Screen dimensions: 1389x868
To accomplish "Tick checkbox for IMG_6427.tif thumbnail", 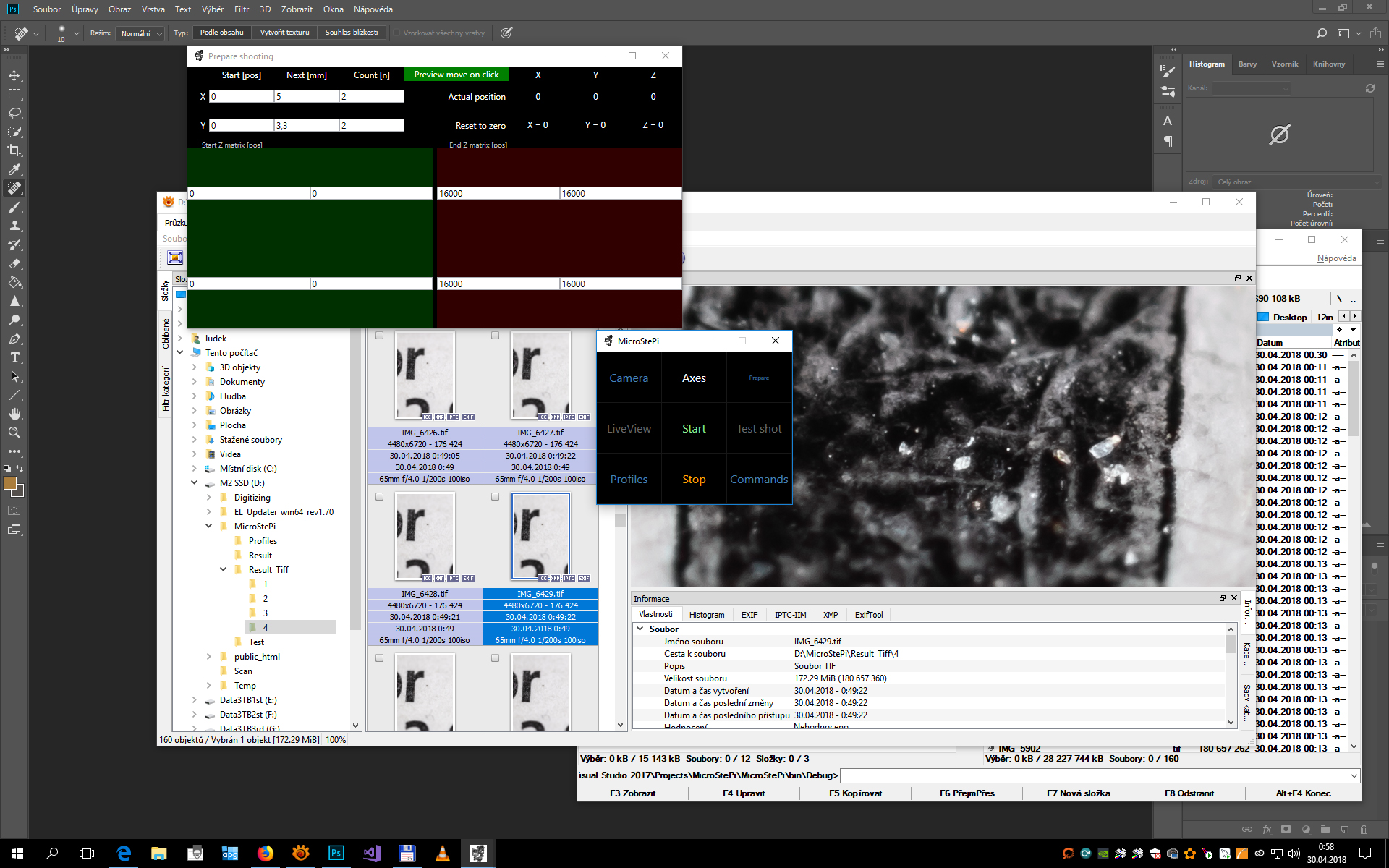I will coord(495,336).
